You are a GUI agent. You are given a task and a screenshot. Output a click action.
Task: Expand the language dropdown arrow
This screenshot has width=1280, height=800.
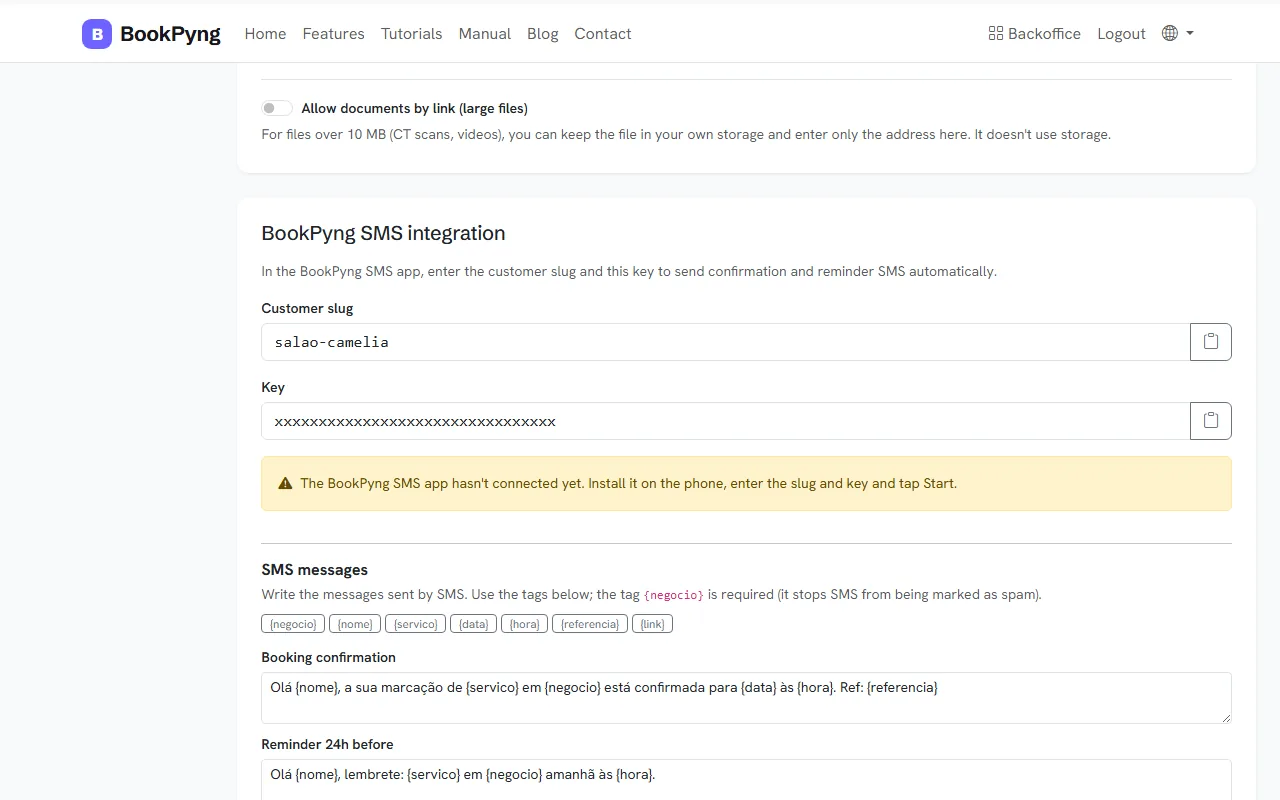tap(1190, 33)
